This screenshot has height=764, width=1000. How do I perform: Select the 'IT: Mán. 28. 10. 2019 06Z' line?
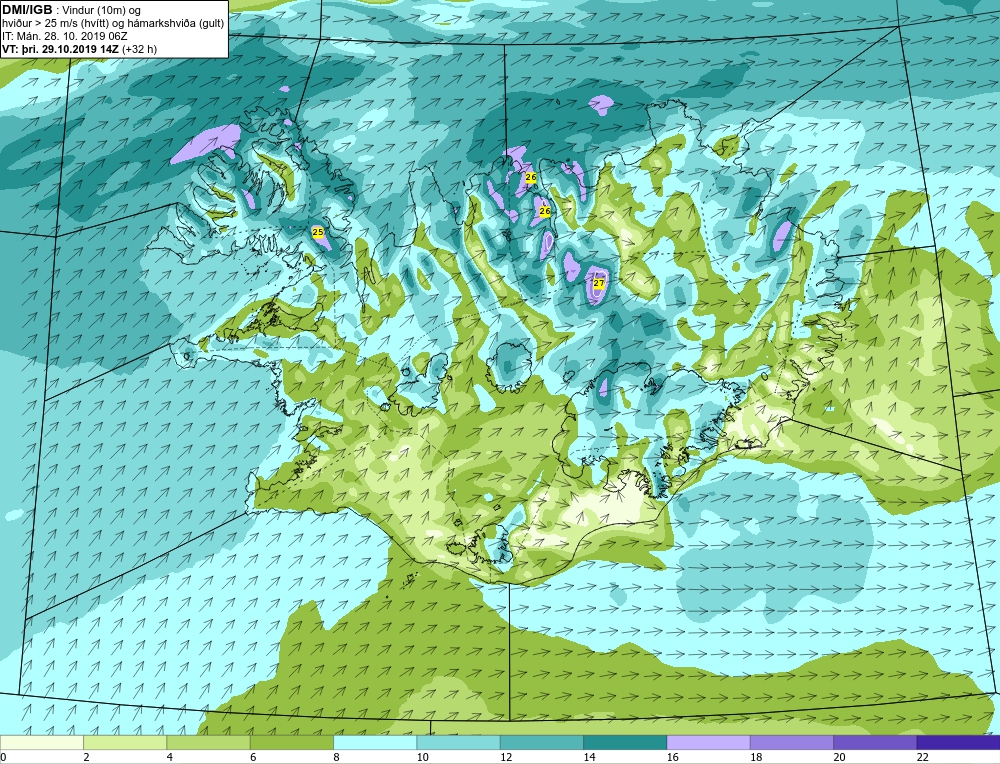tap(65, 36)
